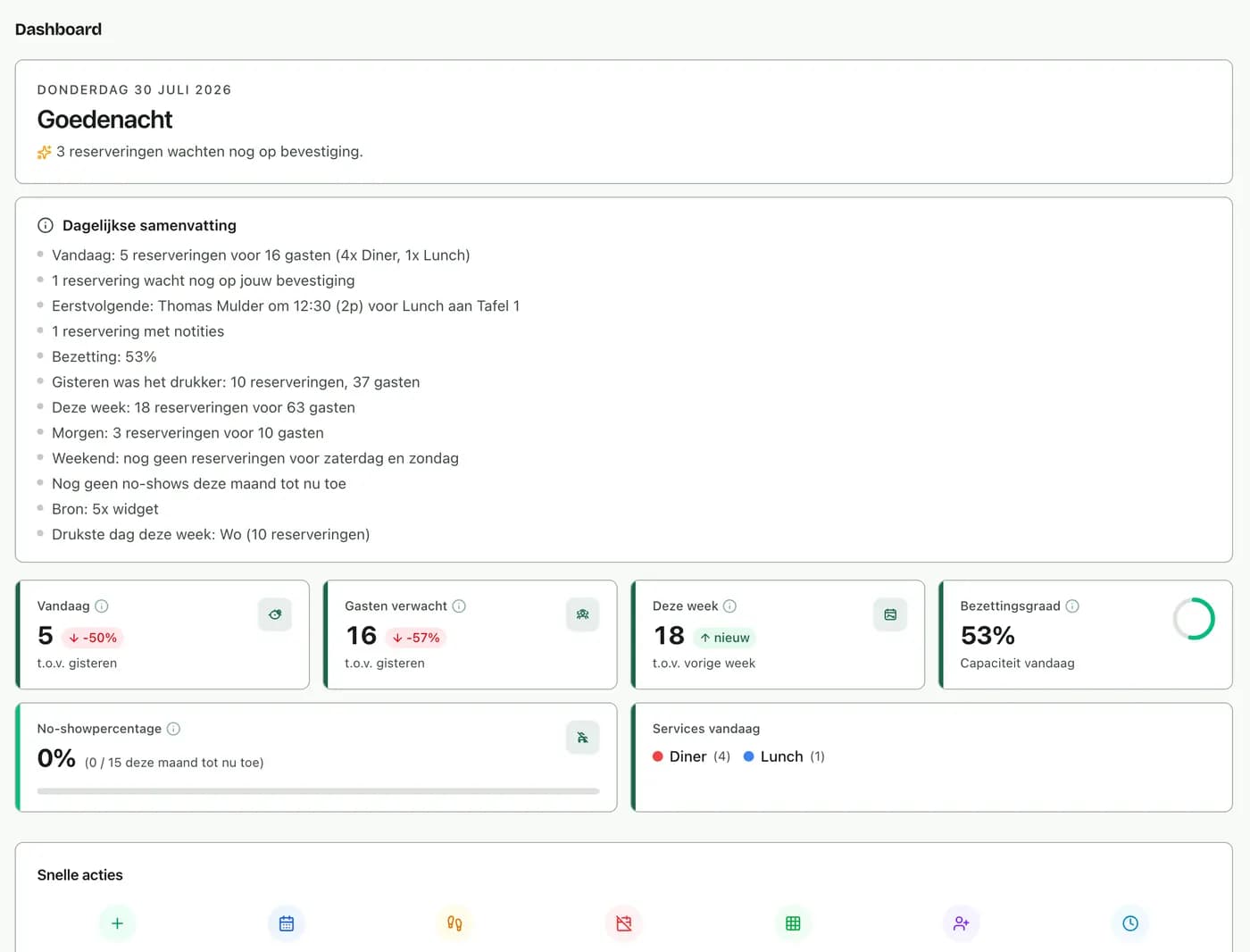Click the no-show icon in No-showpercentage card
The height and width of the screenshot is (952, 1250).
point(582,738)
